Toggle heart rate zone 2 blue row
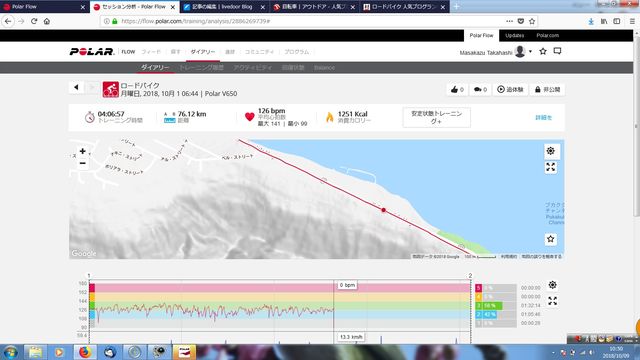 tap(496, 314)
